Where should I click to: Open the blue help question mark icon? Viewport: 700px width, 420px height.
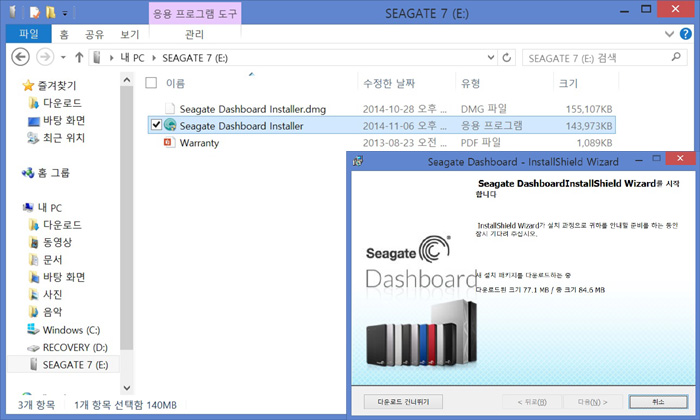click(x=686, y=33)
